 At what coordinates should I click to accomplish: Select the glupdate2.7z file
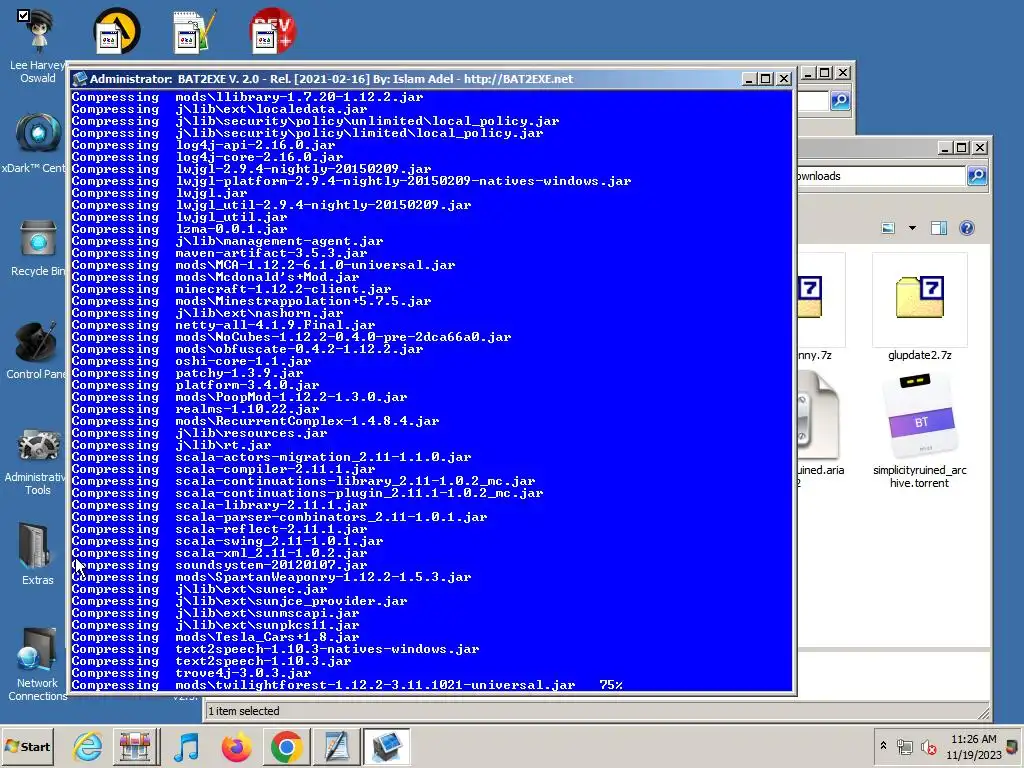coord(920,307)
